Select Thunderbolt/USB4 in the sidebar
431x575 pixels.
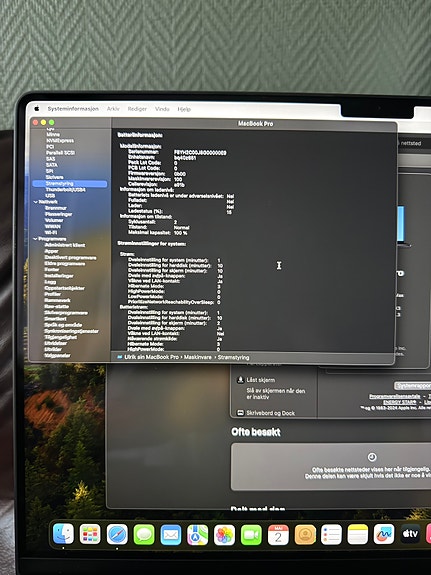pyautogui.click(x=65, y=190)
